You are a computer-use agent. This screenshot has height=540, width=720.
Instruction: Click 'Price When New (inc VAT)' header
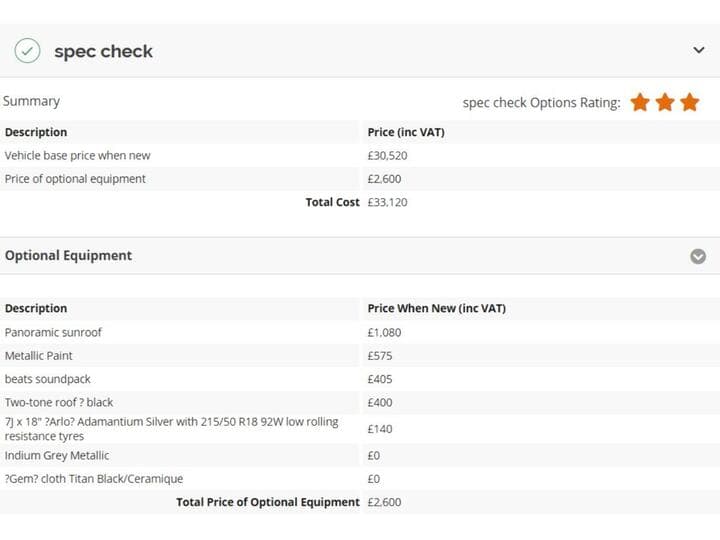click(437, 309)
